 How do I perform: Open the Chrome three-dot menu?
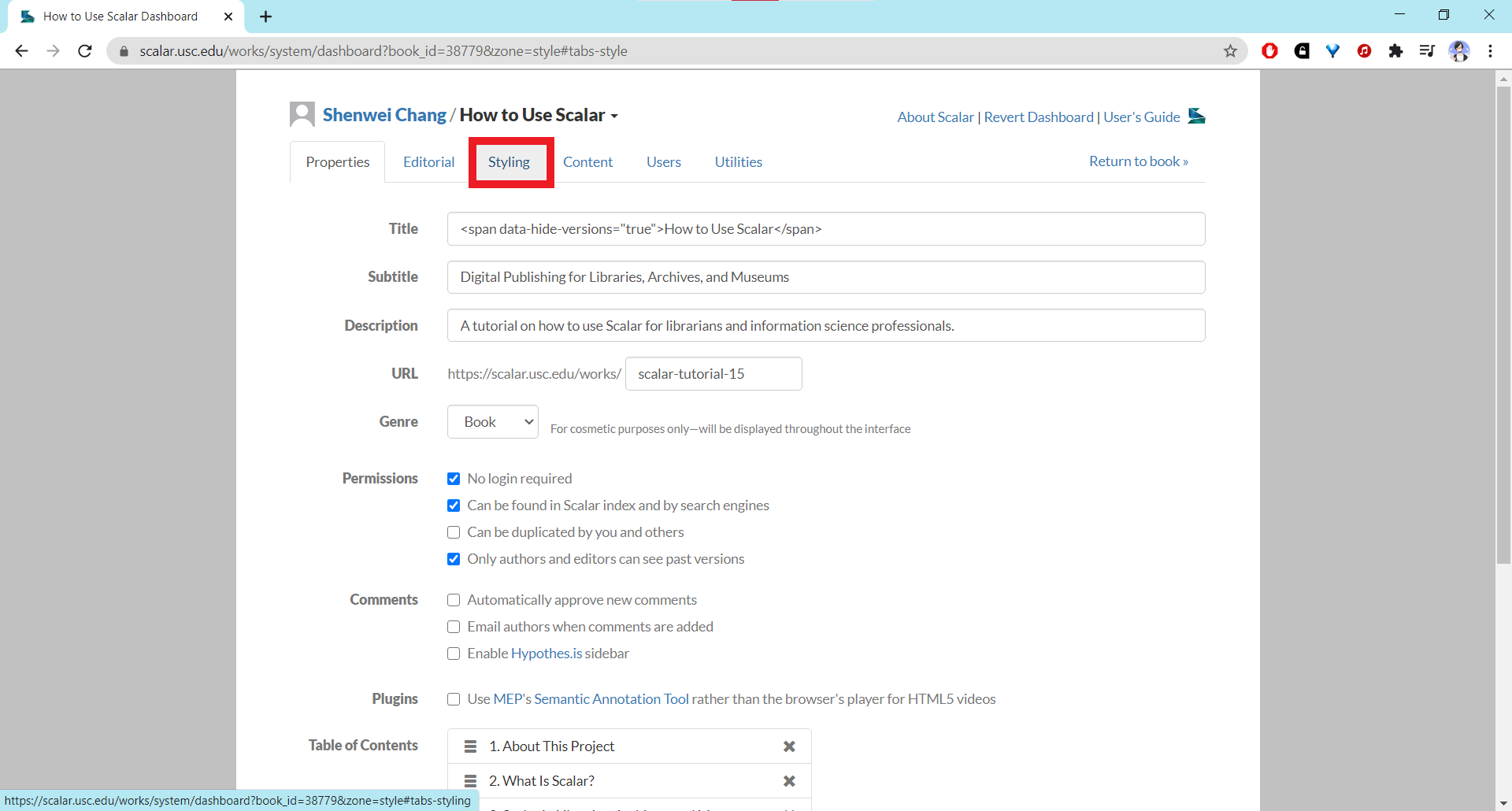[x=1490, y=51]
